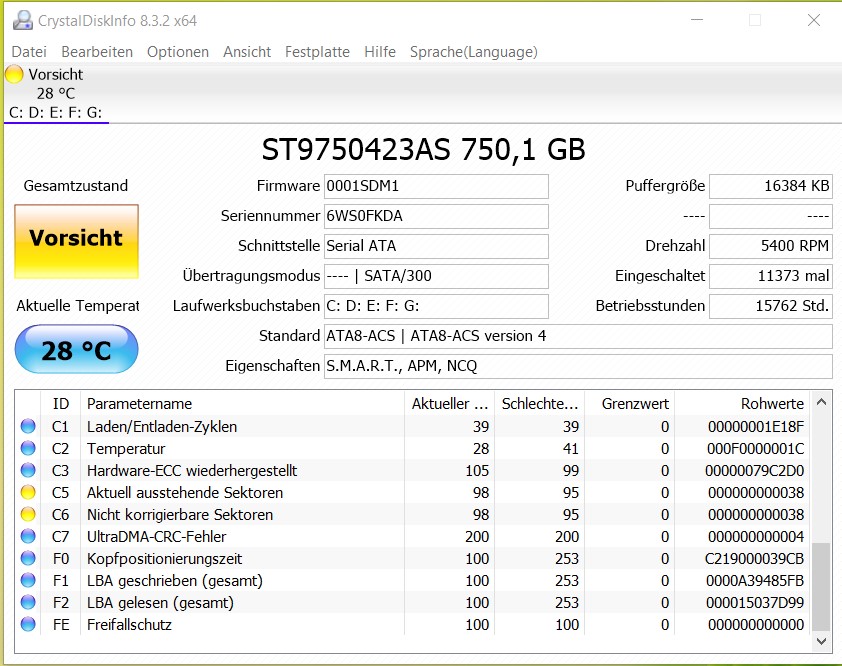Open the Optionen menu

(178, 52)
